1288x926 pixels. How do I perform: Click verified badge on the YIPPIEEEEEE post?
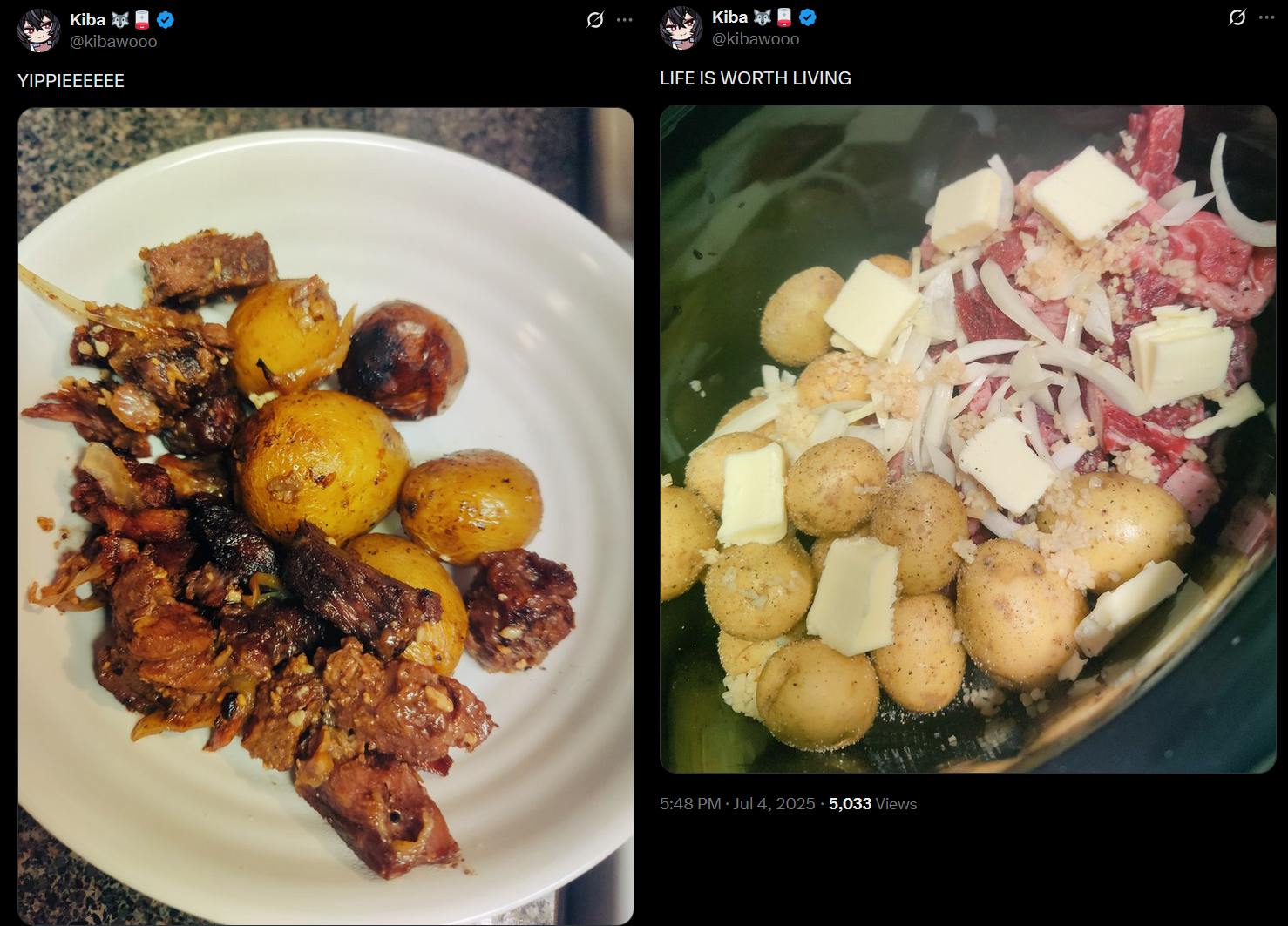pyautogui.click(x=166, y=20)
